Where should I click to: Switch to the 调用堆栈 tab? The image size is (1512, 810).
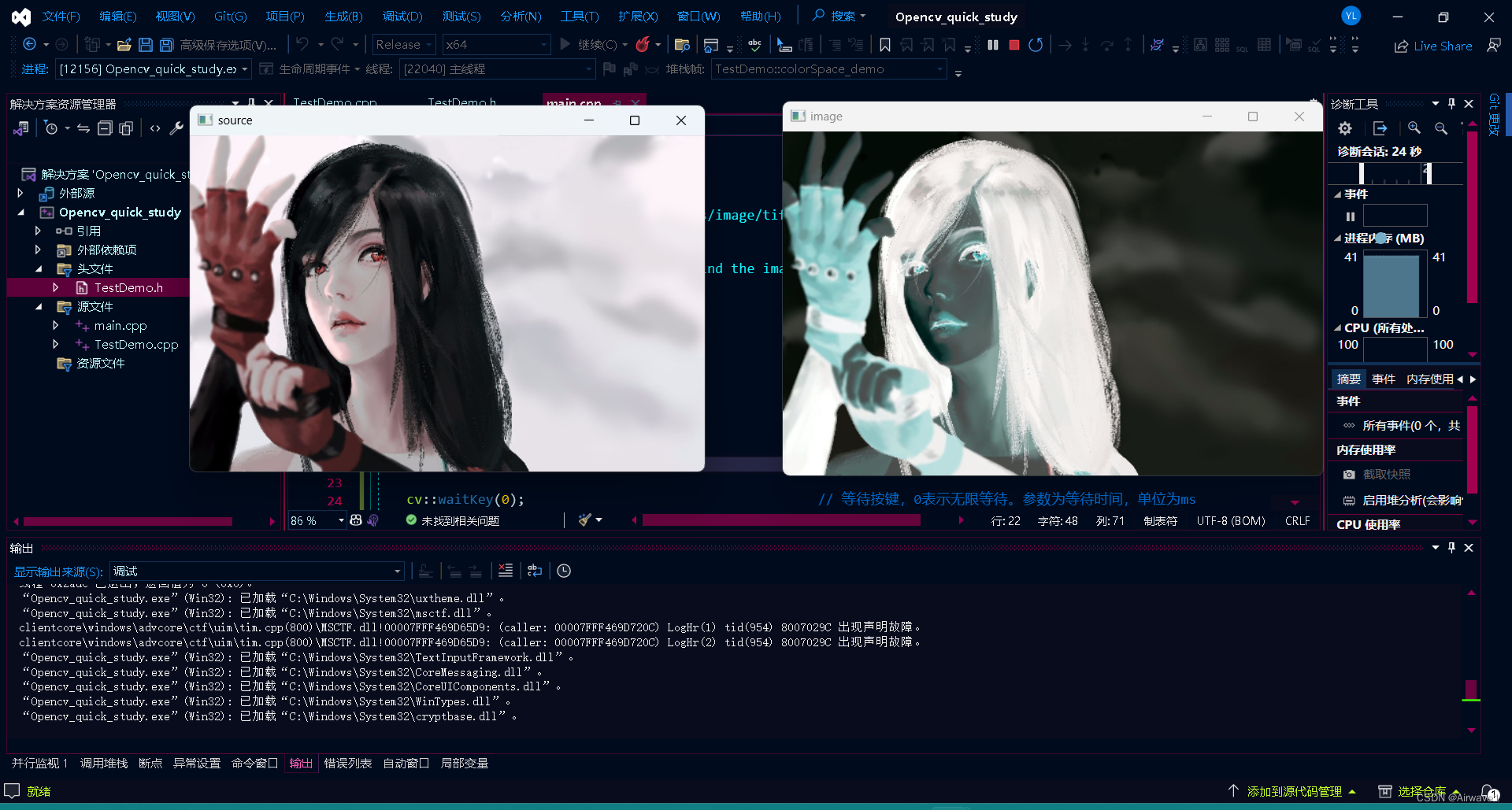104,763
